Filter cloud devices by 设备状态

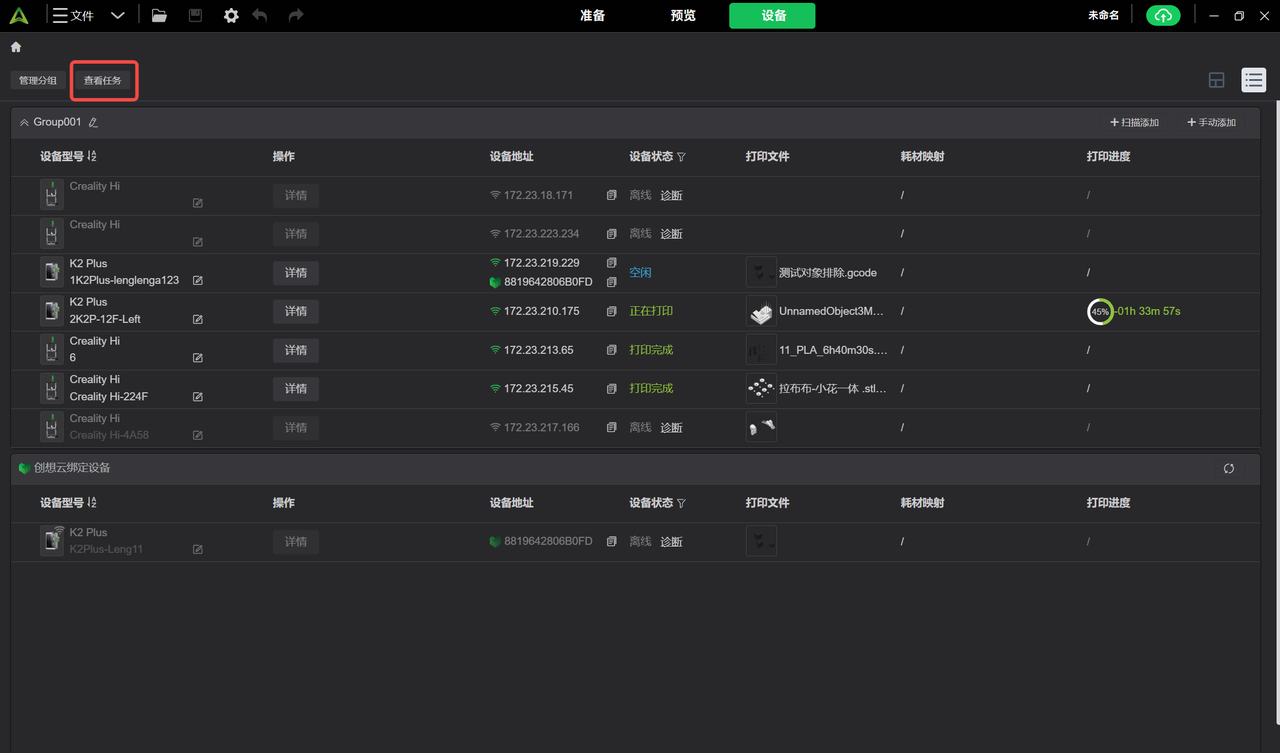(x=681, y=503)
